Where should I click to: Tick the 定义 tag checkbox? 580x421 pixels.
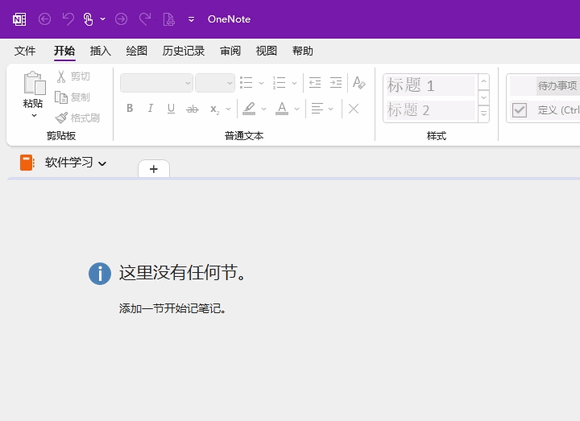pos(519,110)
